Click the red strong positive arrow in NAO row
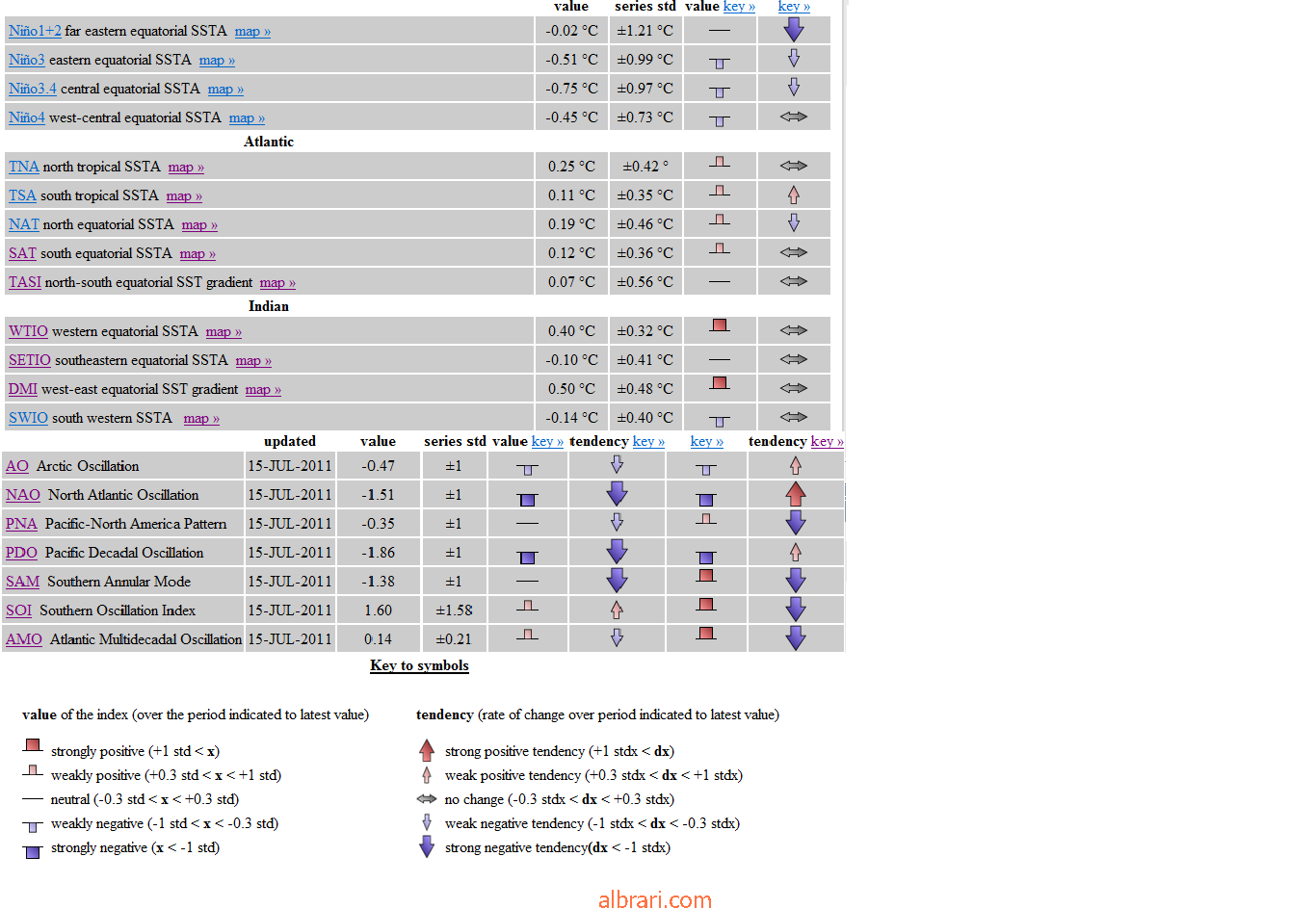Image resolution: width=1316 pixels, height=909 pixels. [796, 494]
